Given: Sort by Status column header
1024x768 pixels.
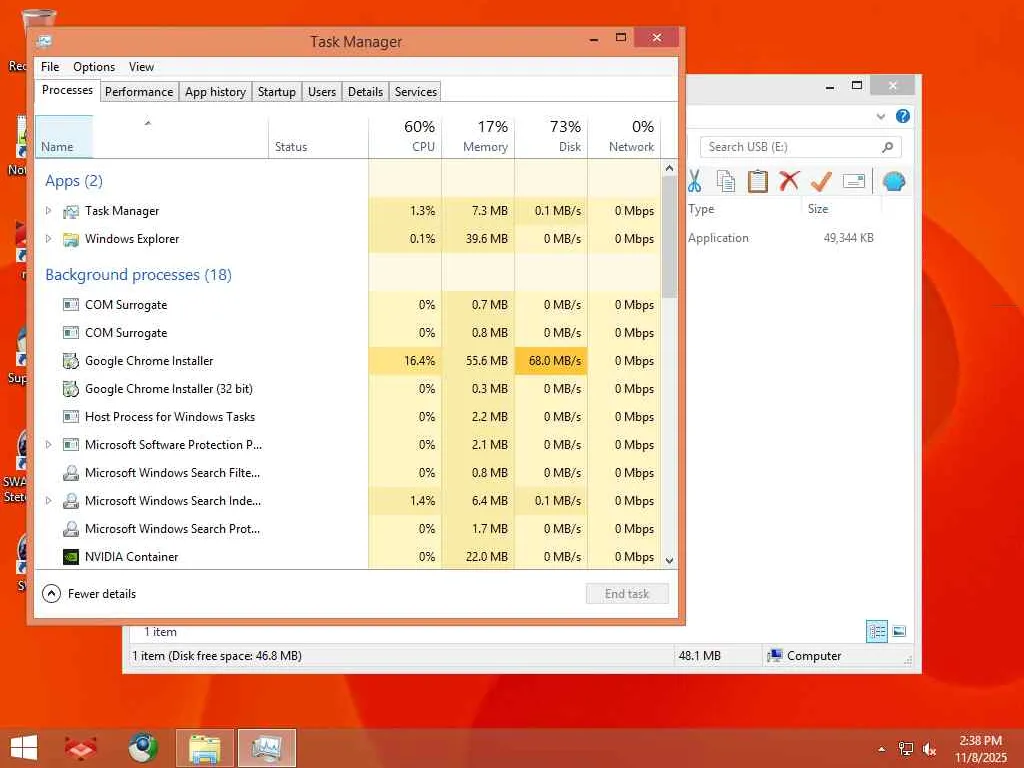Looking at the screenshot, I should coord(318,136).
